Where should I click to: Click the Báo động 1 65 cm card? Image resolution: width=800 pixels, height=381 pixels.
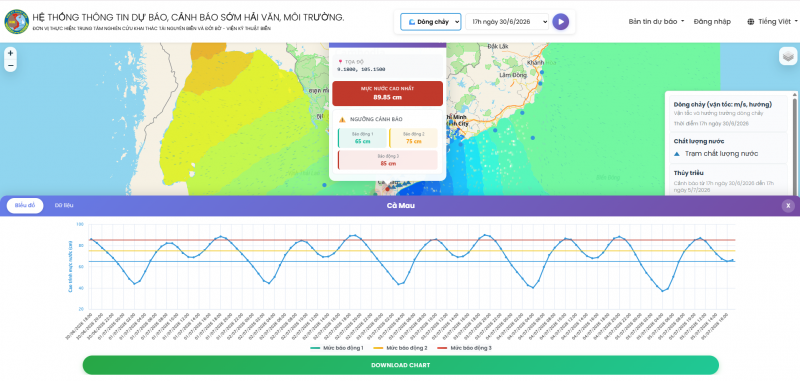click(x=362, y=138)
